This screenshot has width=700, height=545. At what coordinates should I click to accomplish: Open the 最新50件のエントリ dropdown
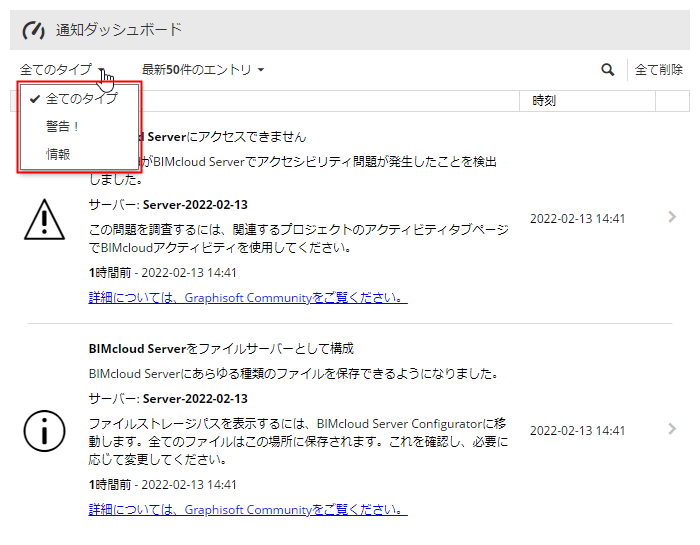[x=203, y=70]
